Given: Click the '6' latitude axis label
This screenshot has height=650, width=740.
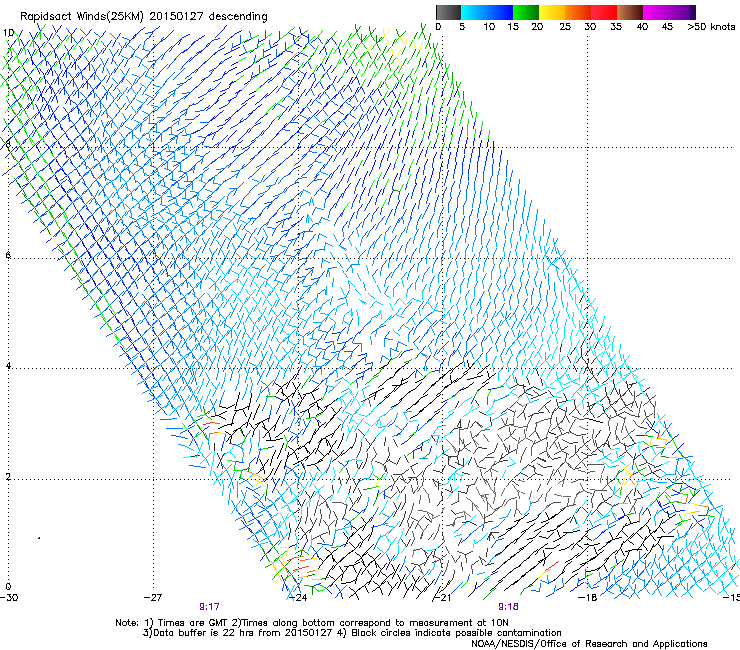Looking at the screenshot, I should [x=8, y=255].
